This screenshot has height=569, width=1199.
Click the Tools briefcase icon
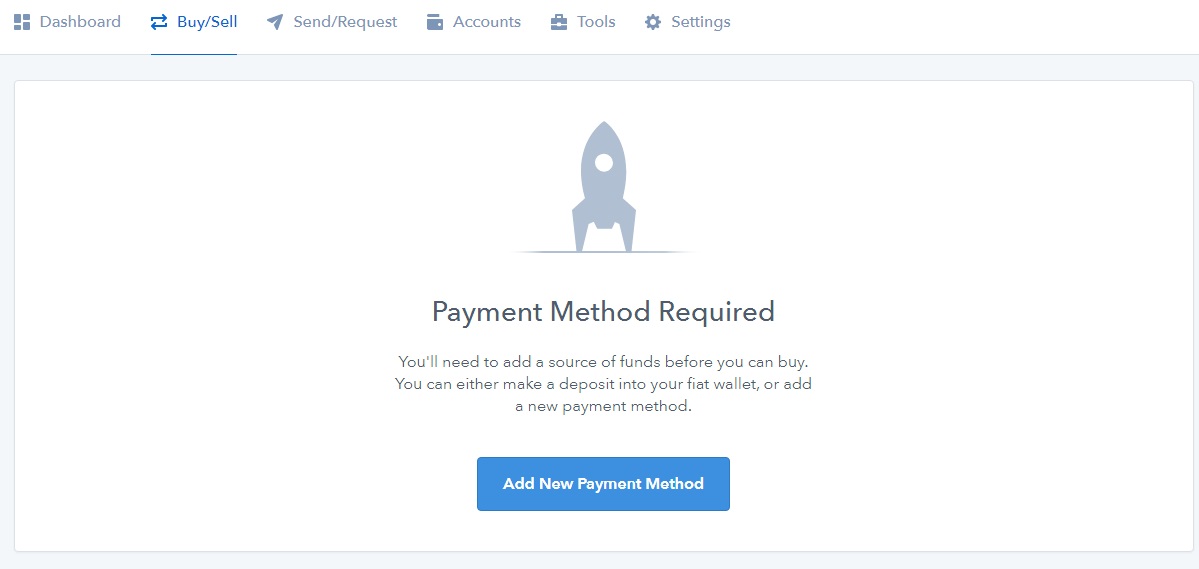559,22
